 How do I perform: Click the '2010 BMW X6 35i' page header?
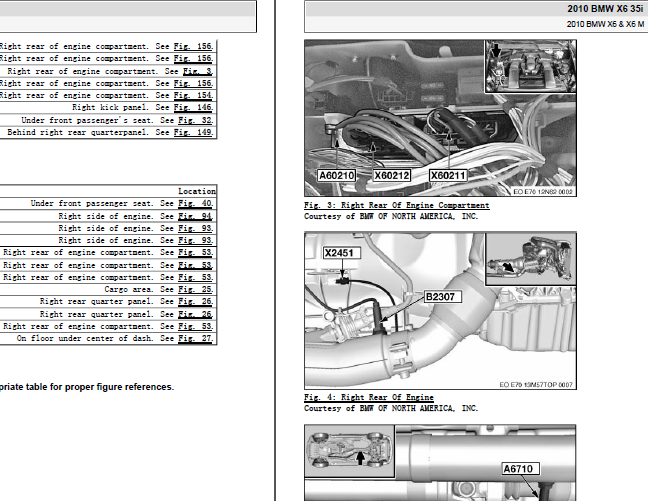tap(605, 9)
